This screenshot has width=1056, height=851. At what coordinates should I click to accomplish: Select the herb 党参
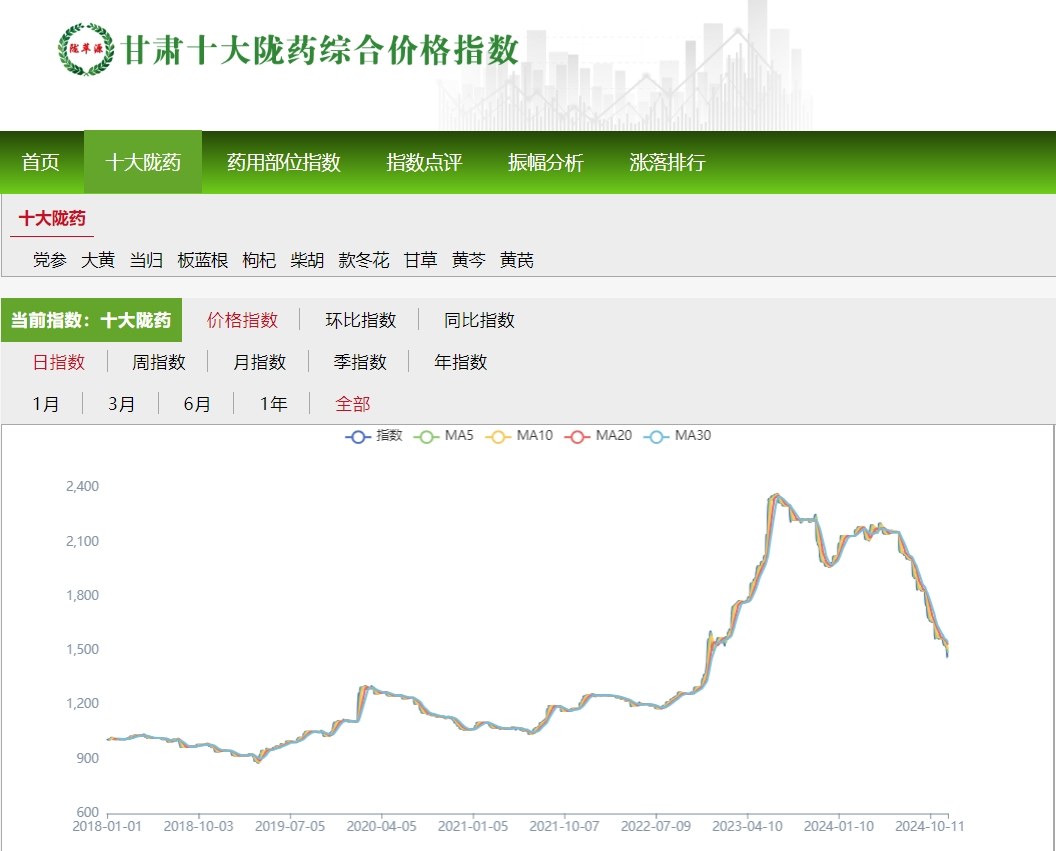50,260
